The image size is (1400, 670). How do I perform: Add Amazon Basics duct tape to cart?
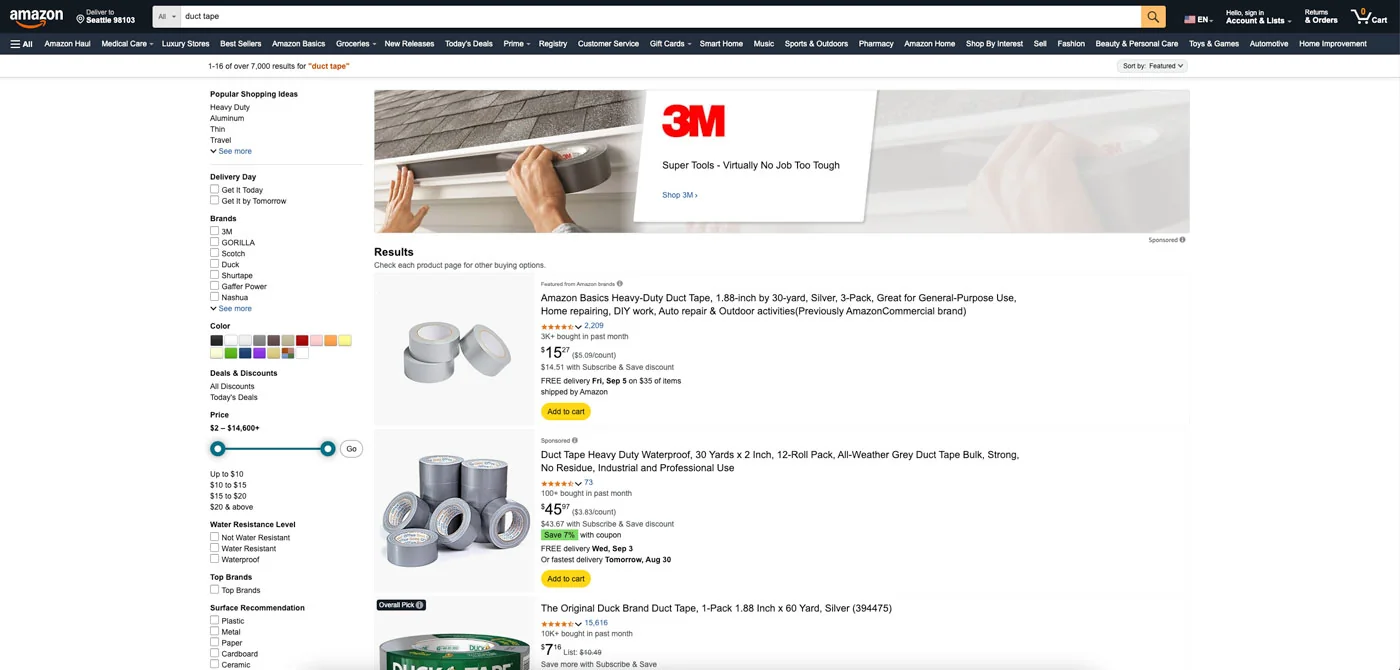point(566,412)
